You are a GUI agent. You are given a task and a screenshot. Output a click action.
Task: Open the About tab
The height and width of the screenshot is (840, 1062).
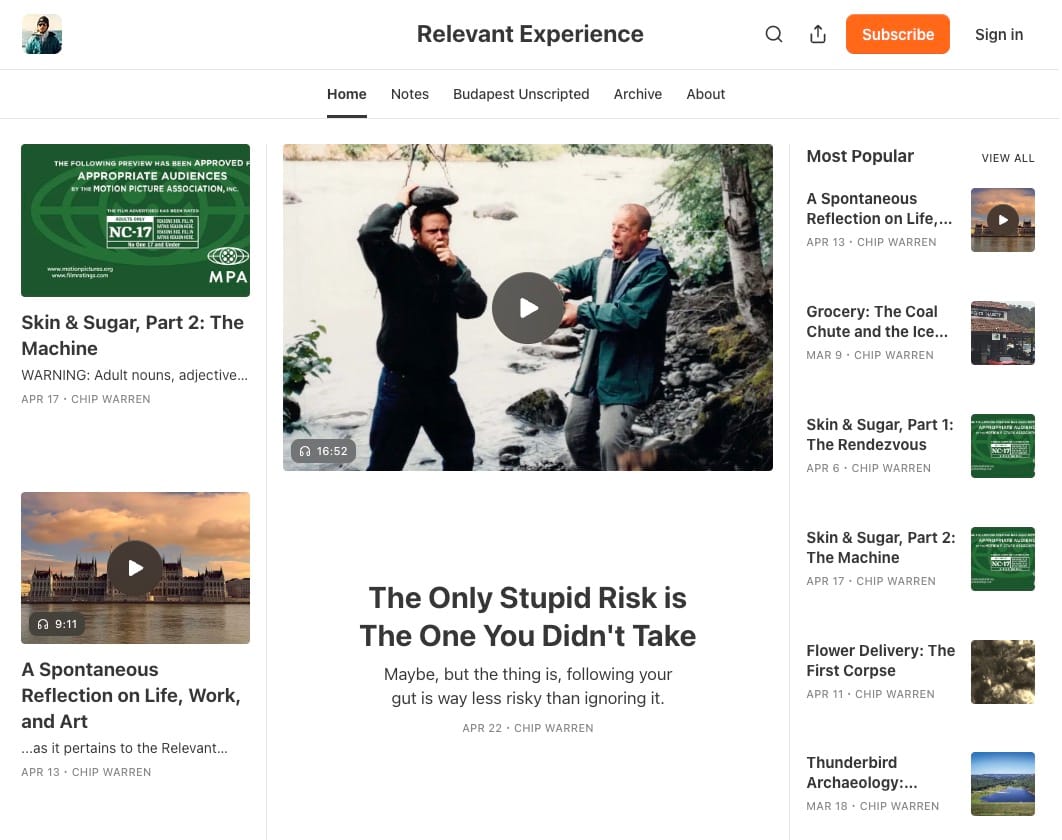705,94
